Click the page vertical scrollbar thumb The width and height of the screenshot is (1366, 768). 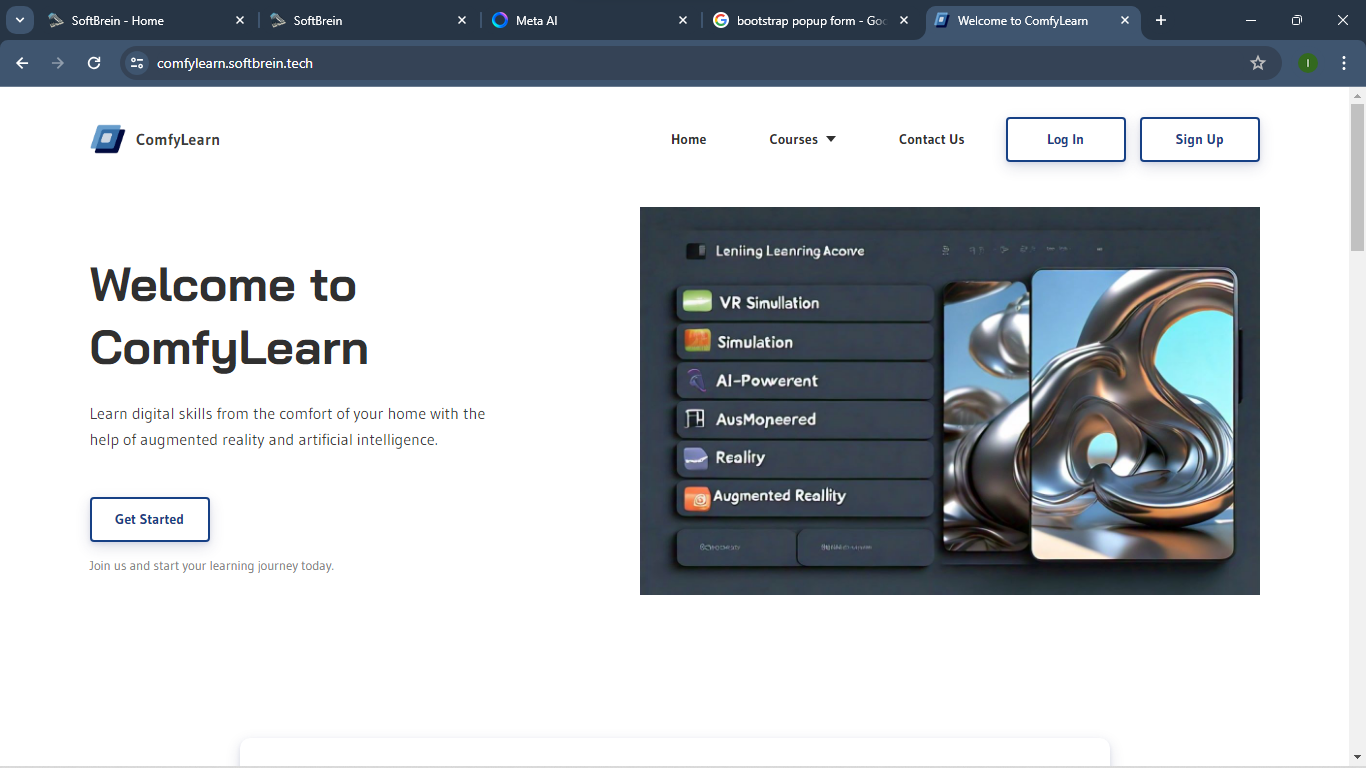point(1357,176)
